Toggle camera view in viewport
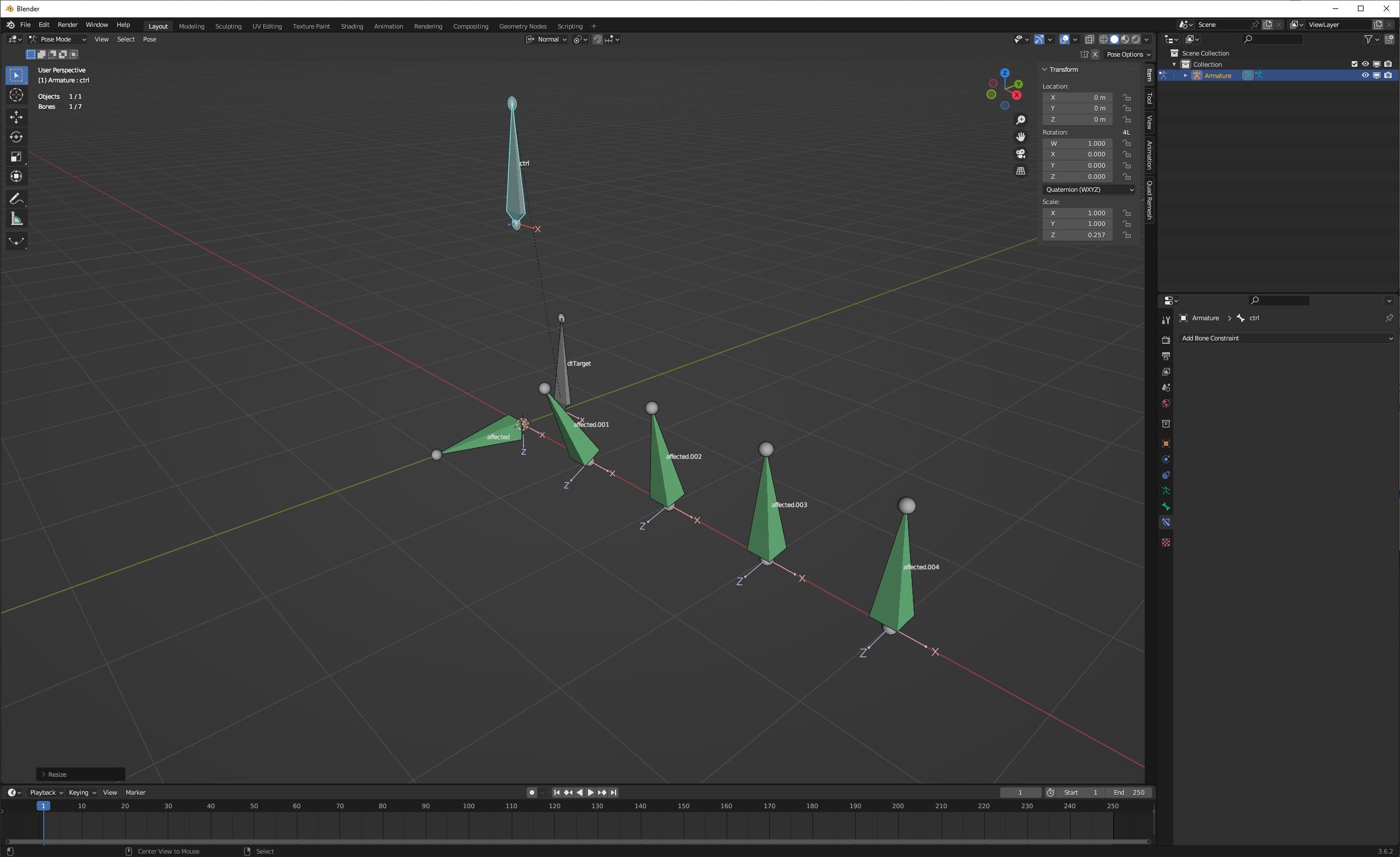Viewport: 1400px width, 857px height. point(1021,154)
